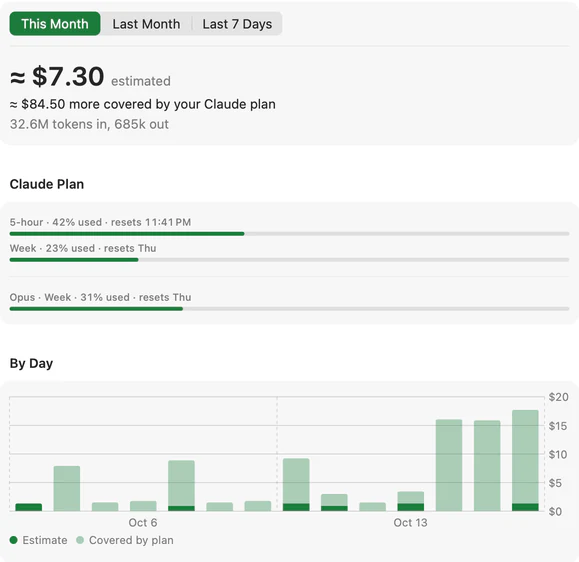The height and width of the screenshot is (562, 579).
Task: Click the tallest bar at chart's right end
Action: (x=525, y=460)
